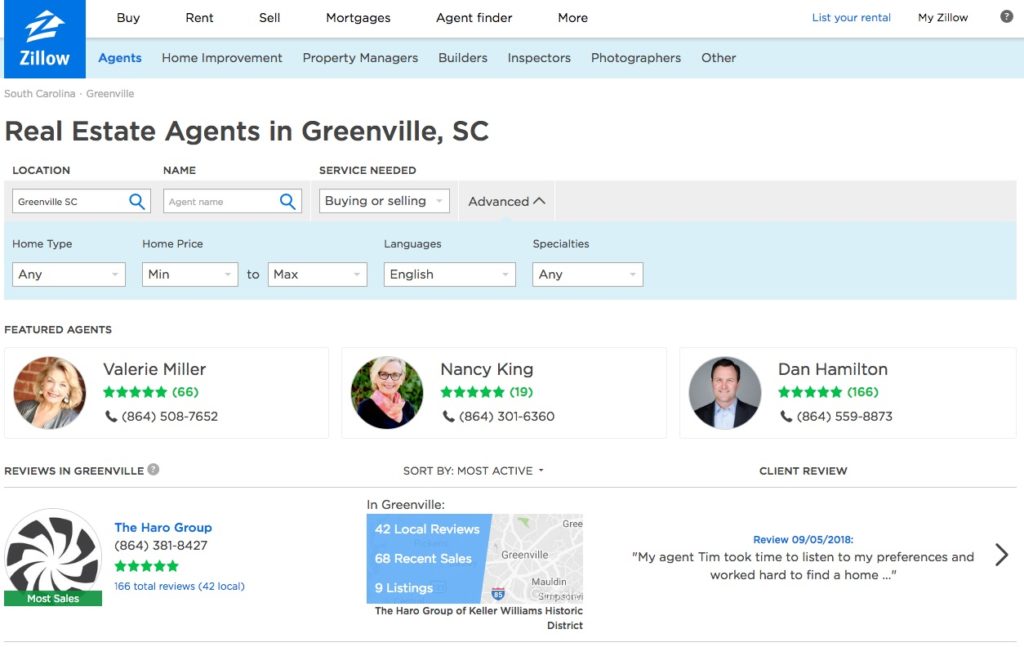Click the List your rental link

point(851,18)
